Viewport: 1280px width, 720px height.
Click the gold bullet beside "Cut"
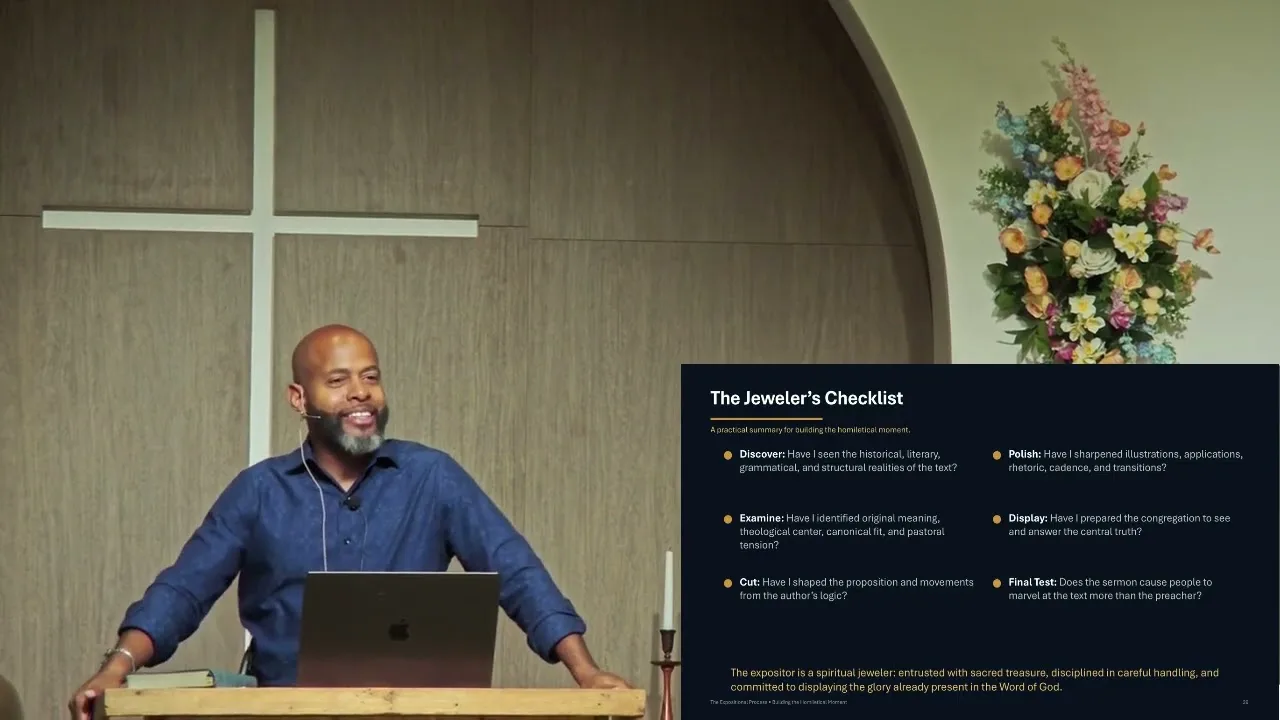pyautogui.click(x=728, y=583)
